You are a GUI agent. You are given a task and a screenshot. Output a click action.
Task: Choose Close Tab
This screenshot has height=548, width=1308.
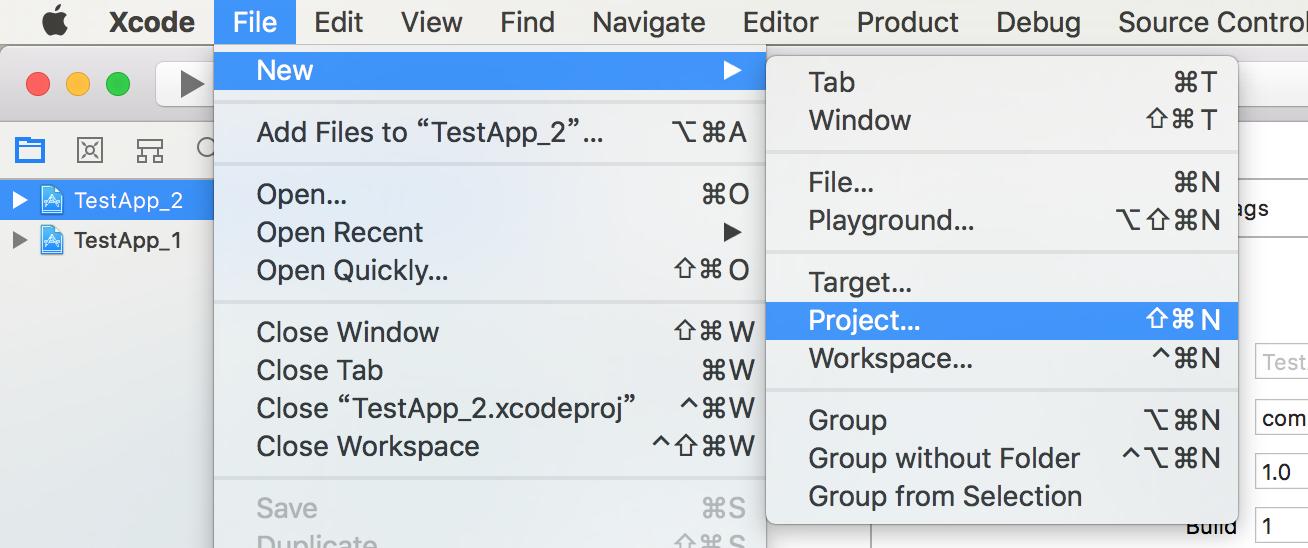[490, 370]
